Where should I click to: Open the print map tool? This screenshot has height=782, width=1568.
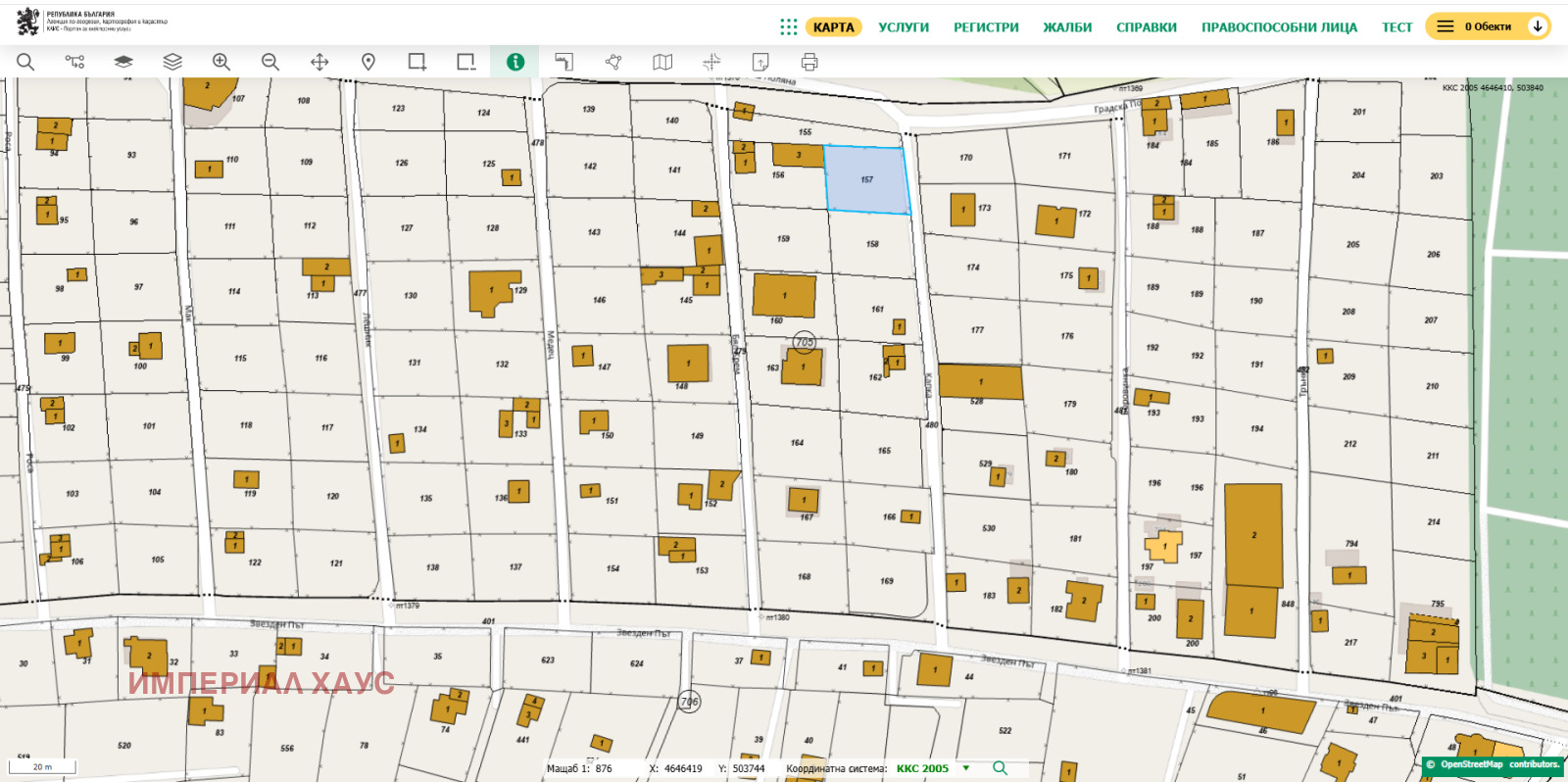click(x=809, y=62)
